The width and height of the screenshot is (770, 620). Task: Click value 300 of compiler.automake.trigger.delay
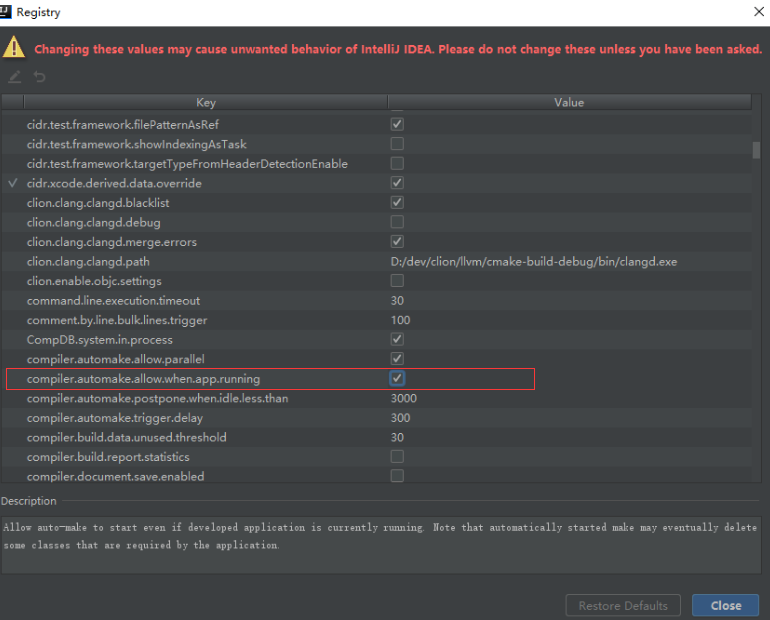400,418
